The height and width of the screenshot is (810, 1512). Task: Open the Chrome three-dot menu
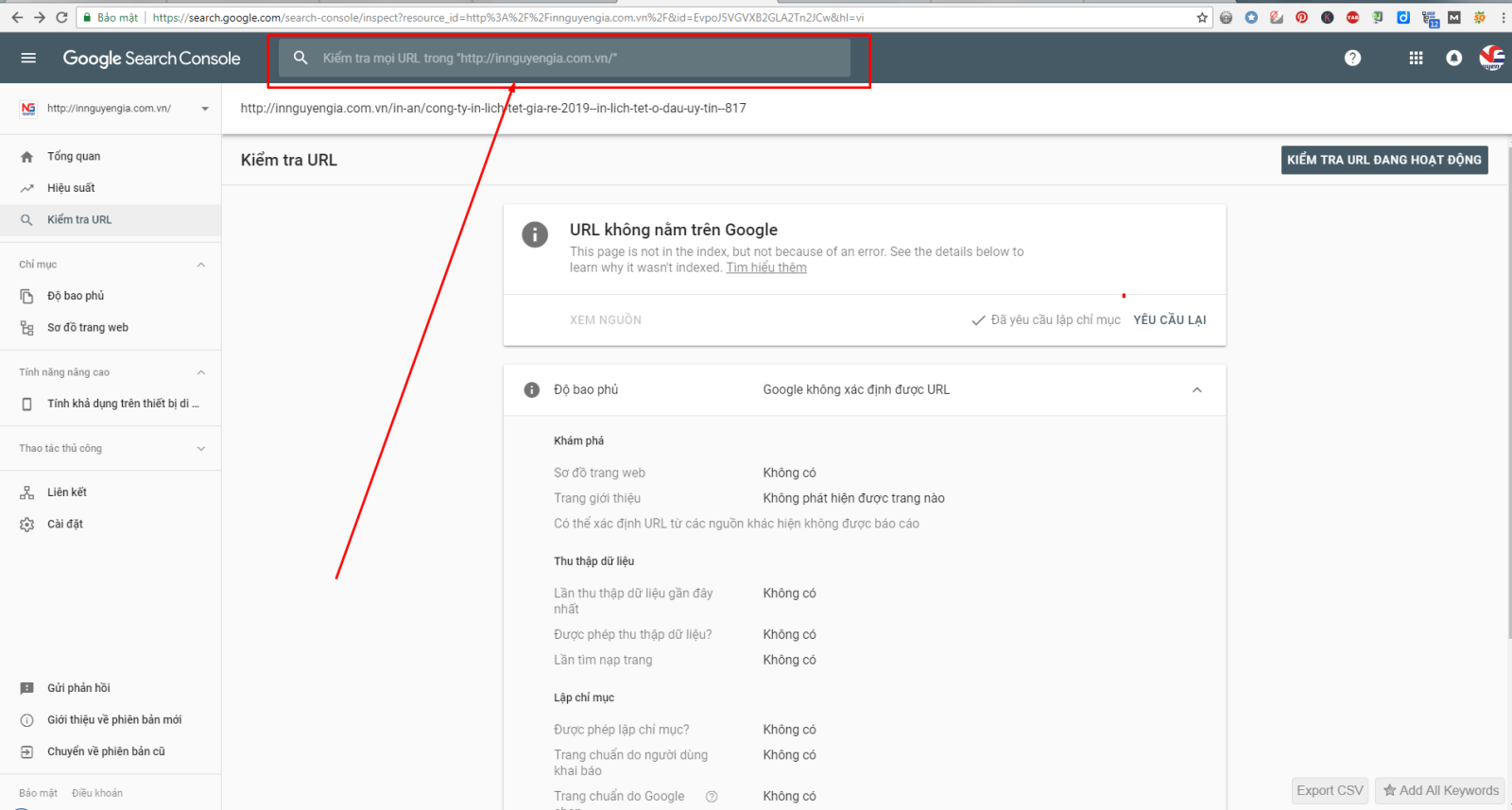coord(1503,17)
